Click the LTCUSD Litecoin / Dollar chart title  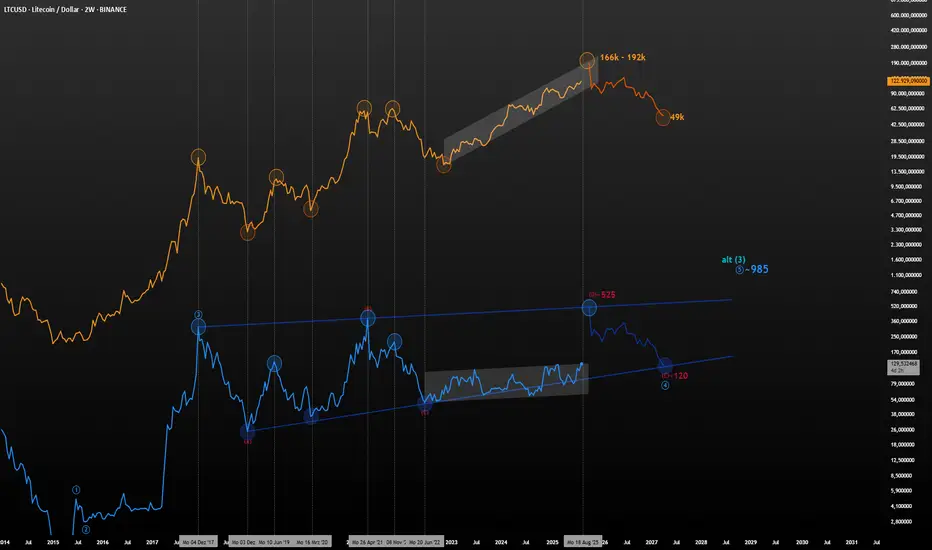click(x=65, y=10)
